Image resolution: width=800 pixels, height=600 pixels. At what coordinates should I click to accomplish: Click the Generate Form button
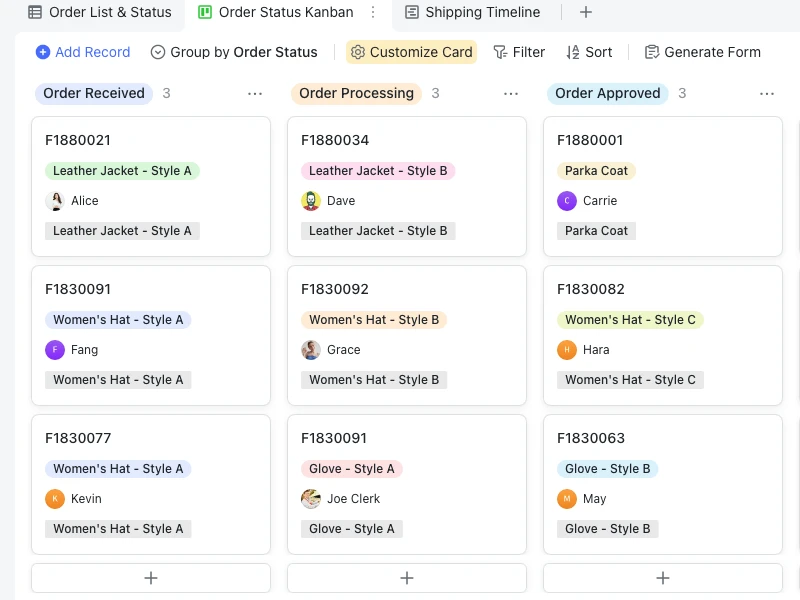(702, 52)
